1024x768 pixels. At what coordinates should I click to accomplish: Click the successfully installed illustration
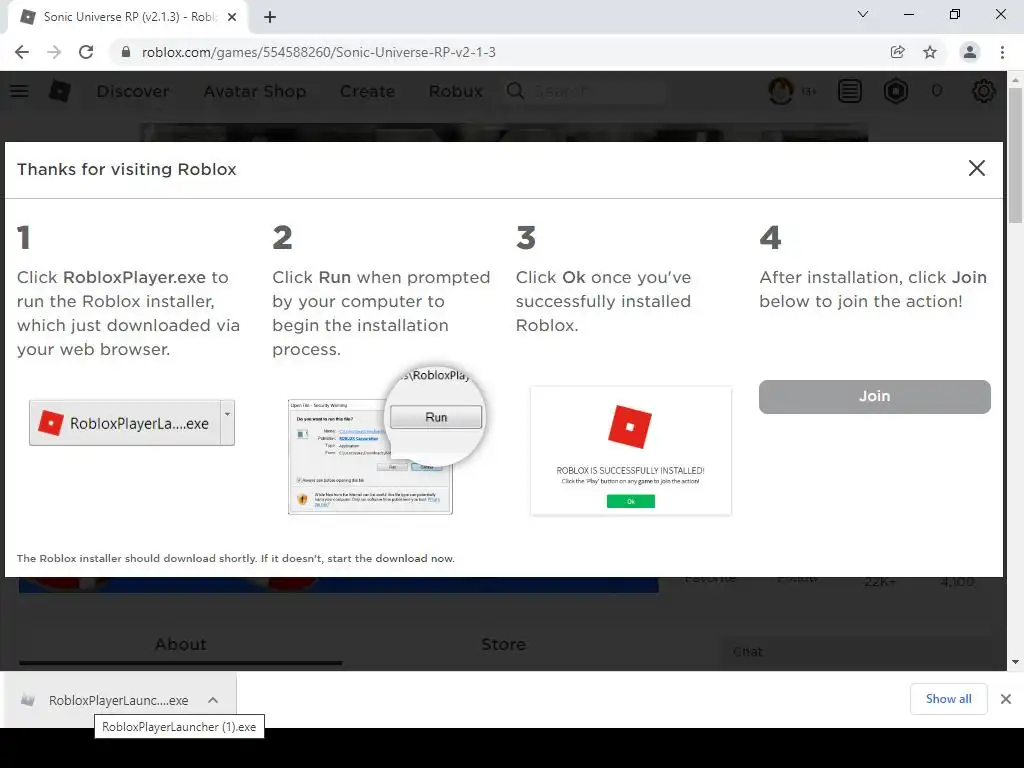coord(631,451)
